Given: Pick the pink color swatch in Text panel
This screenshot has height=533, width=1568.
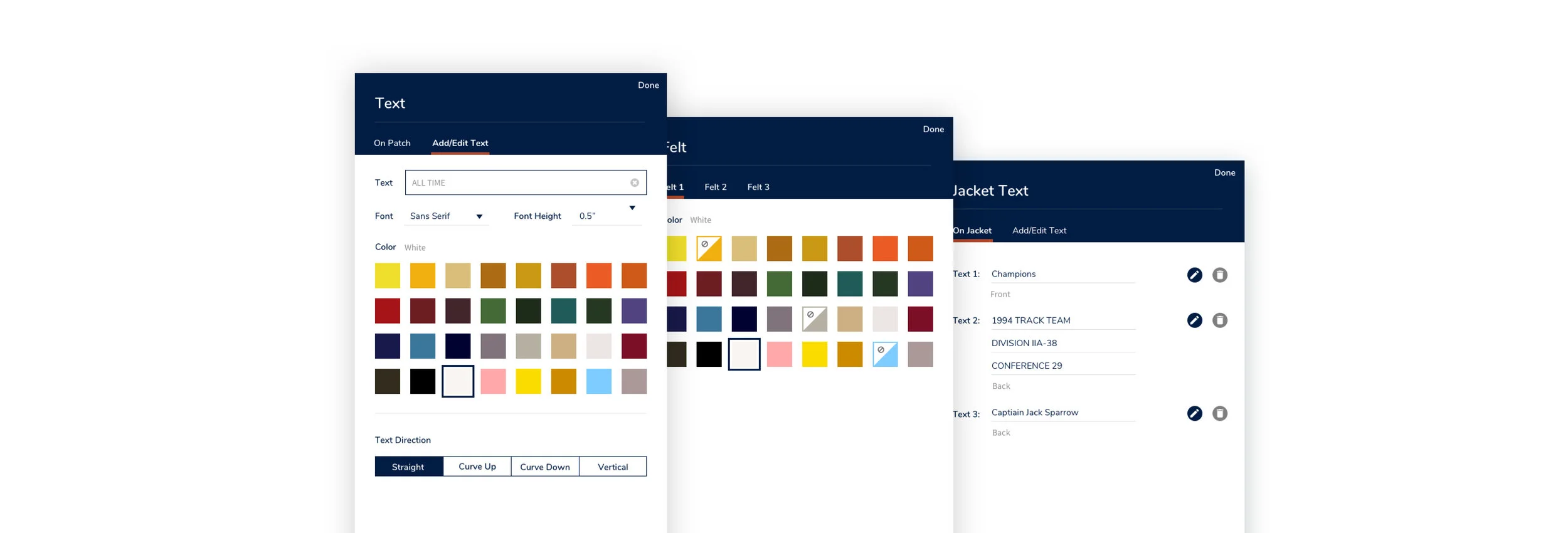Looking at the screenshot, I should coord(493,381).
